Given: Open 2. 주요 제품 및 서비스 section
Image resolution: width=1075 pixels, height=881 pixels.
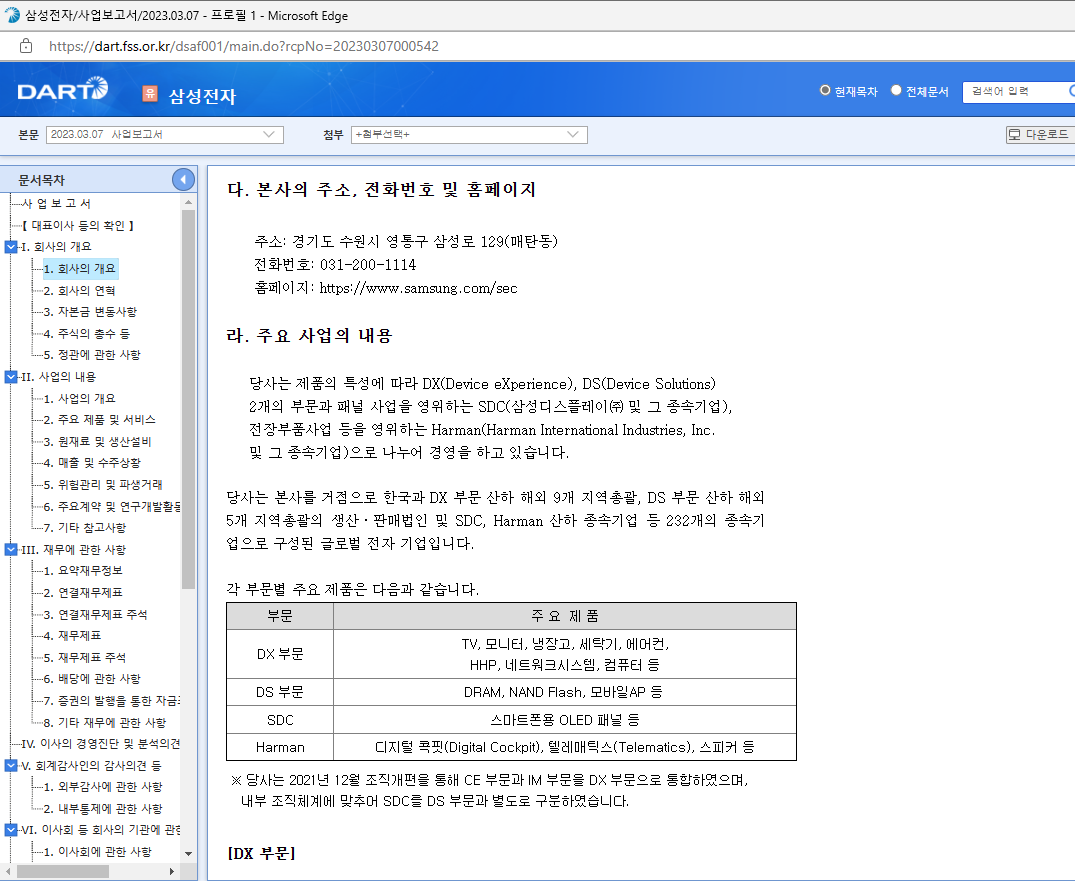Looking at the screenshot, I should tap(99, 420).
